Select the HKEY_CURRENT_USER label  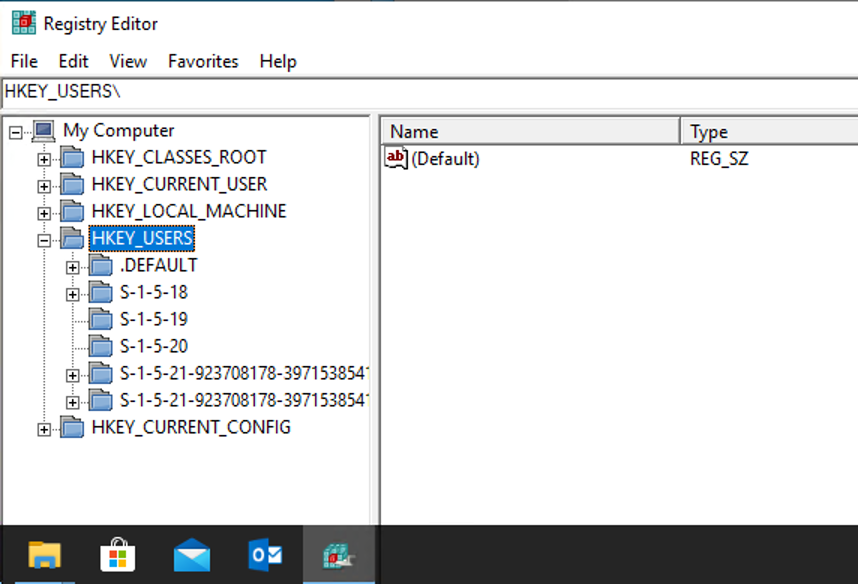click(x=179, y=184)
